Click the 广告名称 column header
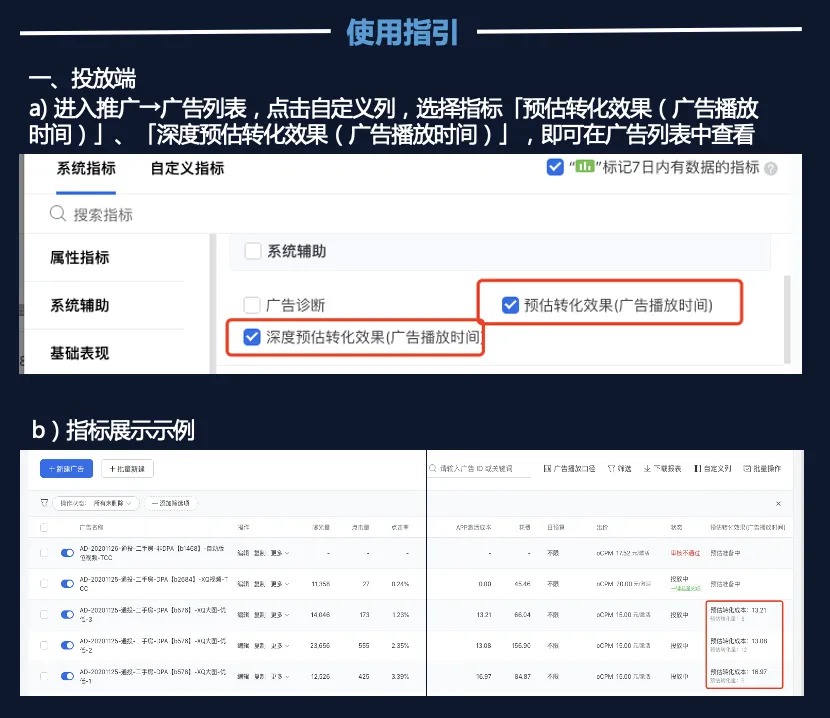Screen dimensions: 830x718 point(91,527)
